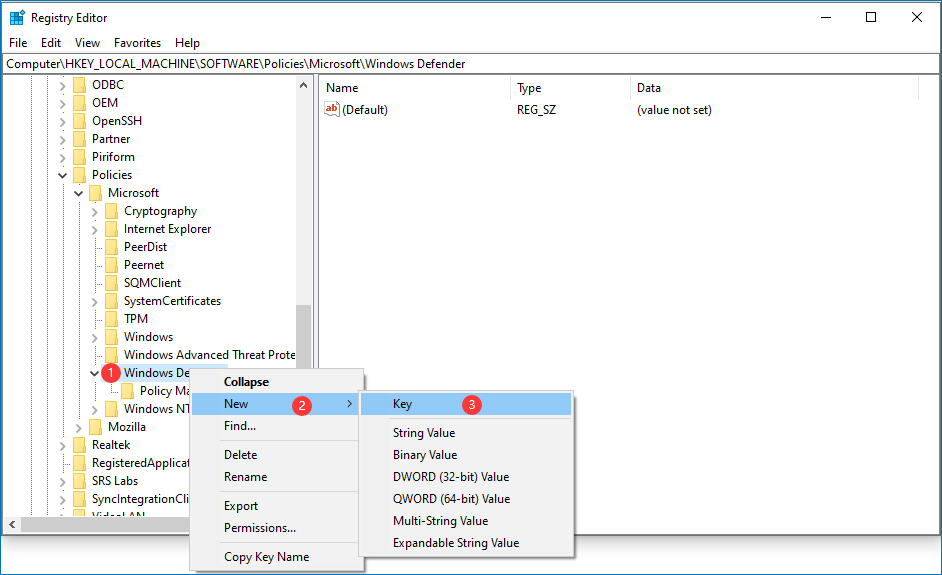Image resolution: width=942 pixels, height=575 pixels.
Task: Click the Mozilla folder icon
Action: [96, 427]
